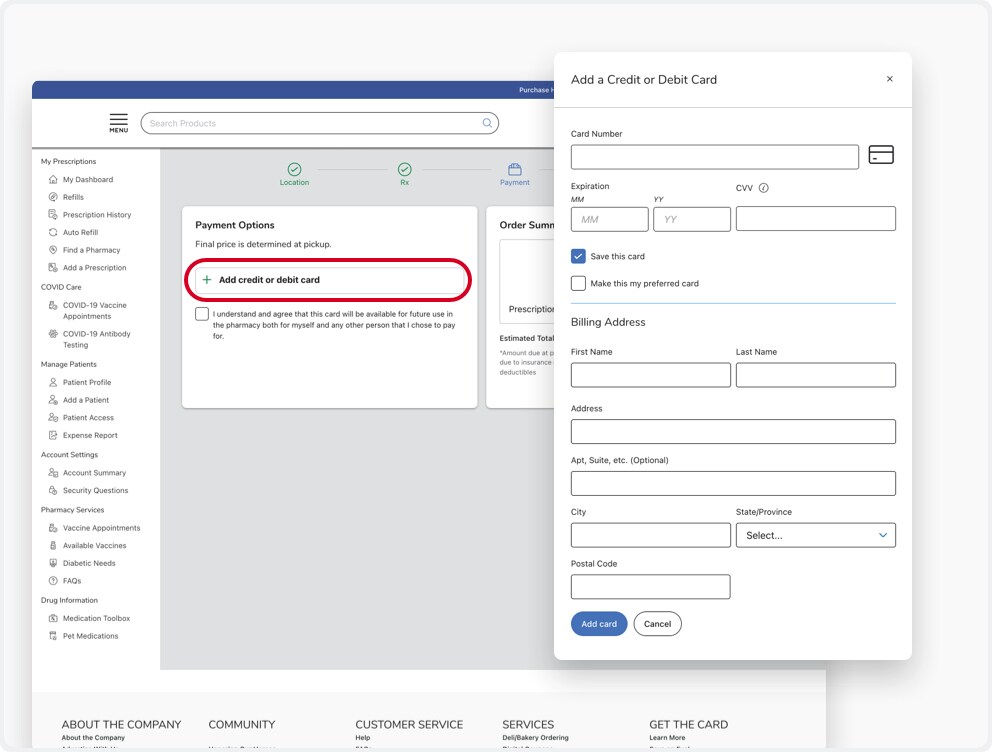Click the MM expiration month field

pyautogui.click(x=609, y=219)
